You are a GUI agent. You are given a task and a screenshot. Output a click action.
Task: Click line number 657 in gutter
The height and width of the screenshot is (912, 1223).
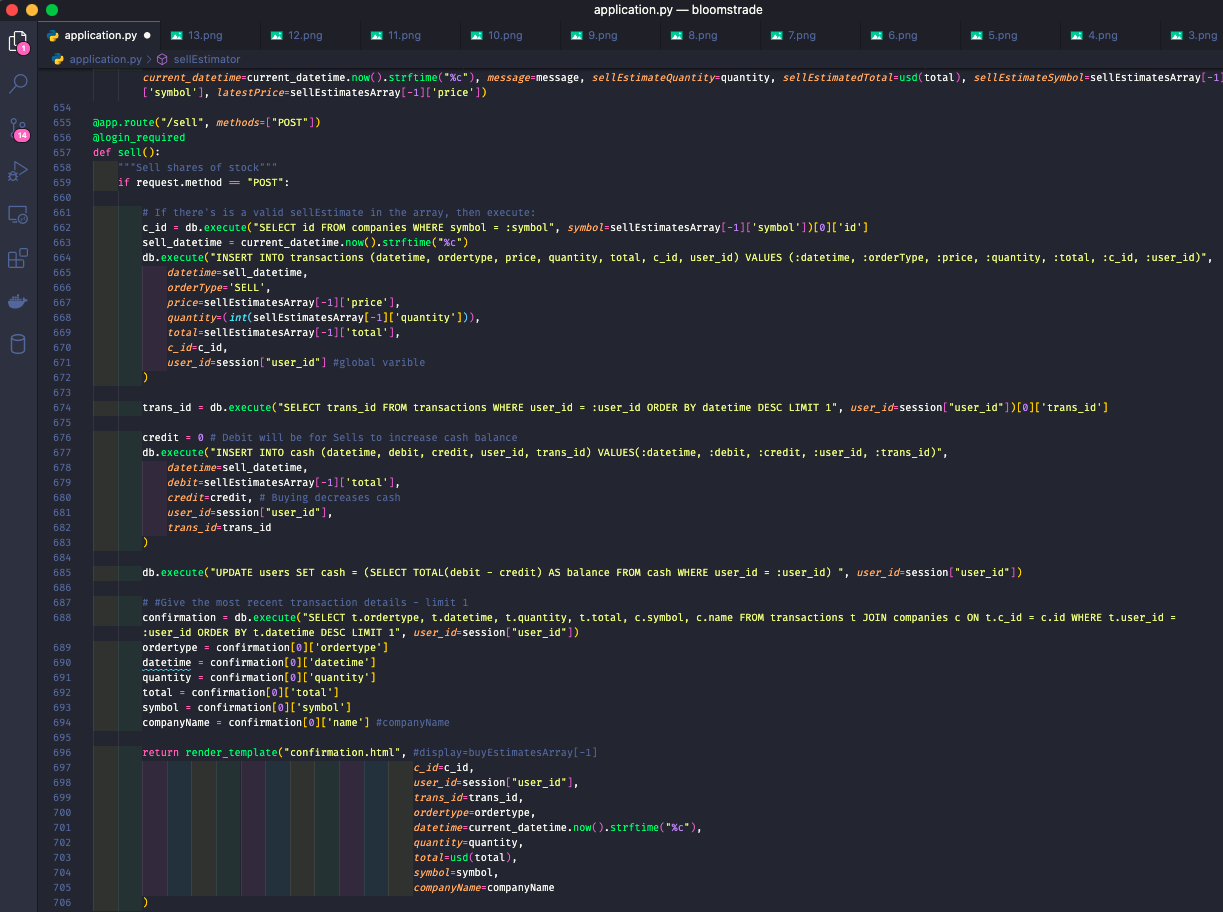(62, 152)
